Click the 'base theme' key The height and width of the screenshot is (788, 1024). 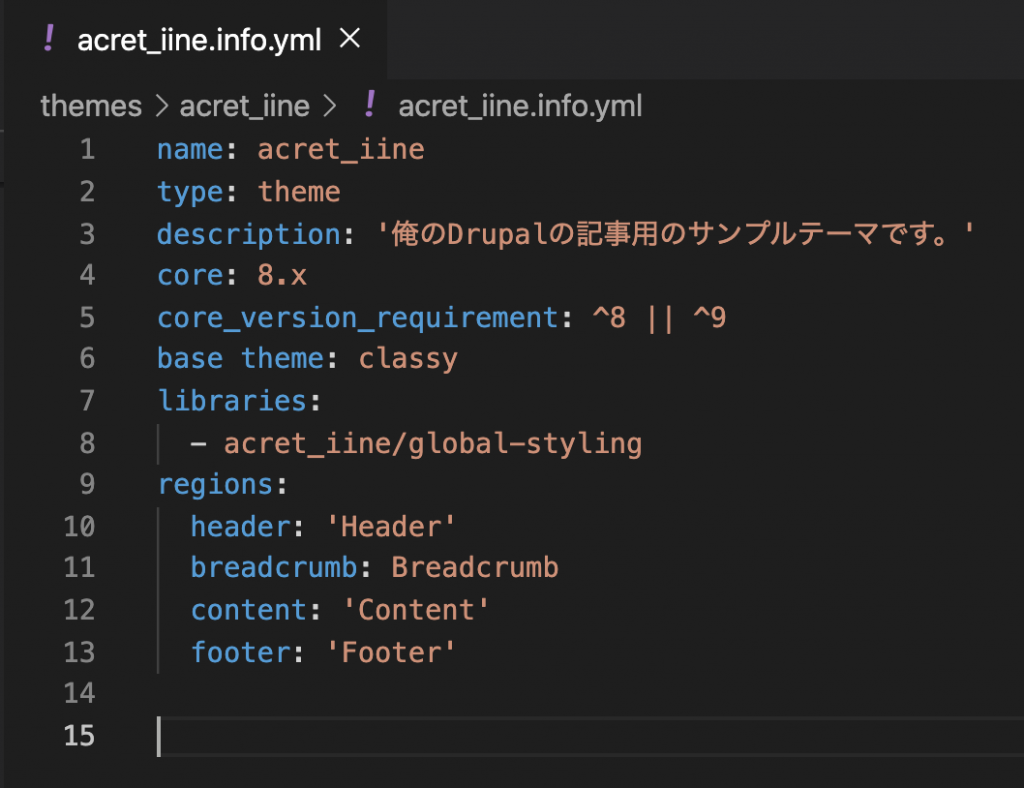tap(240, 358)
